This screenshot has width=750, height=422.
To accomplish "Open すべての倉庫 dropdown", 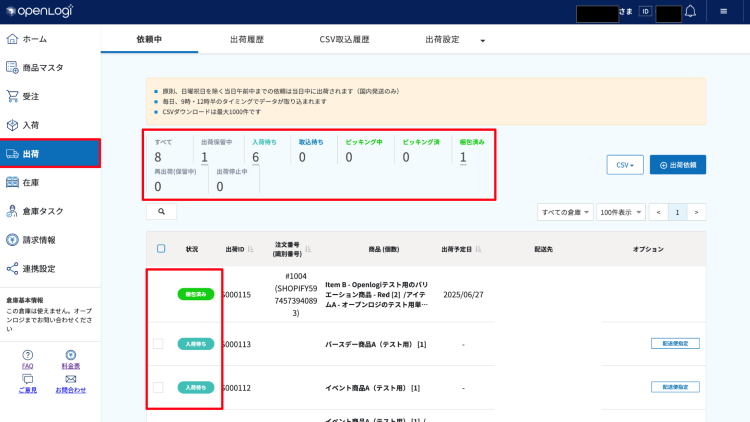I will pos(565,212).
